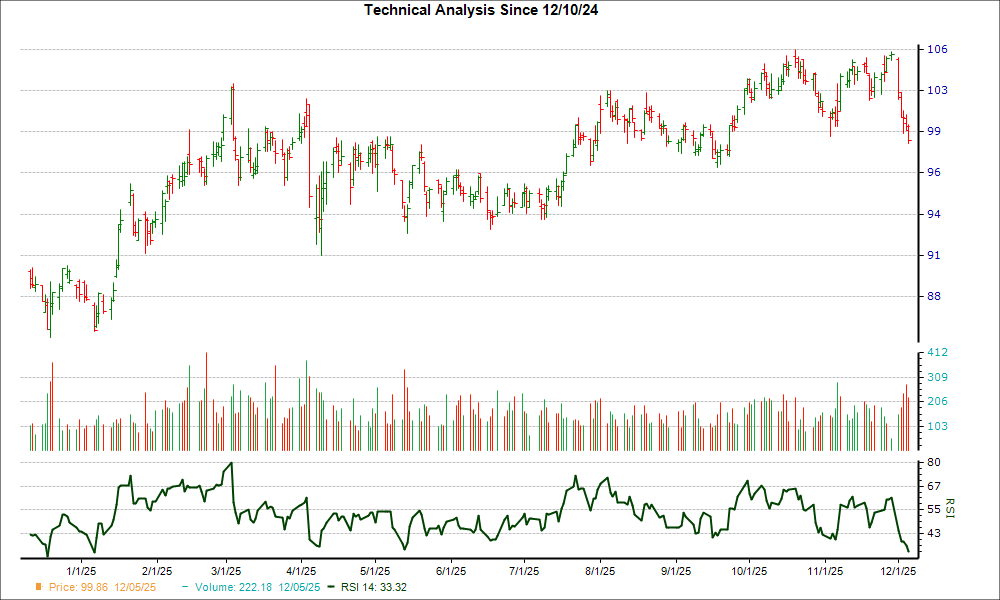Screen dimensions: 1000x600
Task: Click the 12/1/25 date label
Action: tap(898, 571)
